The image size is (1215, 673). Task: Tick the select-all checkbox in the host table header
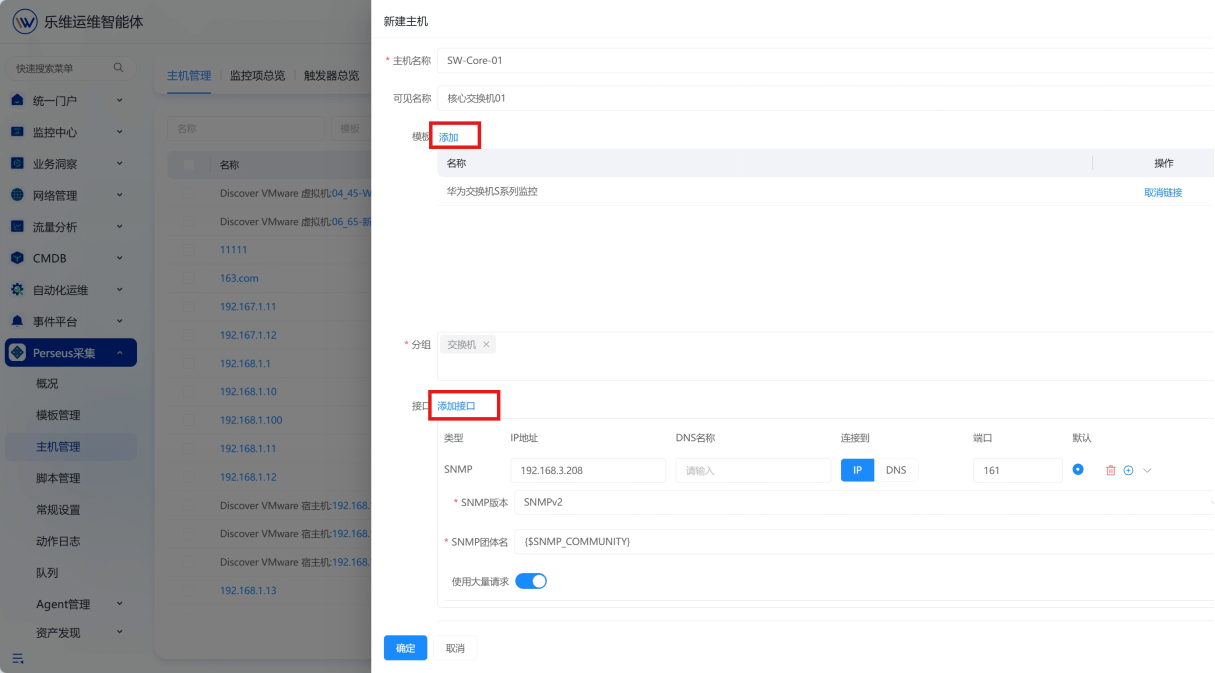tap(189, 165)
